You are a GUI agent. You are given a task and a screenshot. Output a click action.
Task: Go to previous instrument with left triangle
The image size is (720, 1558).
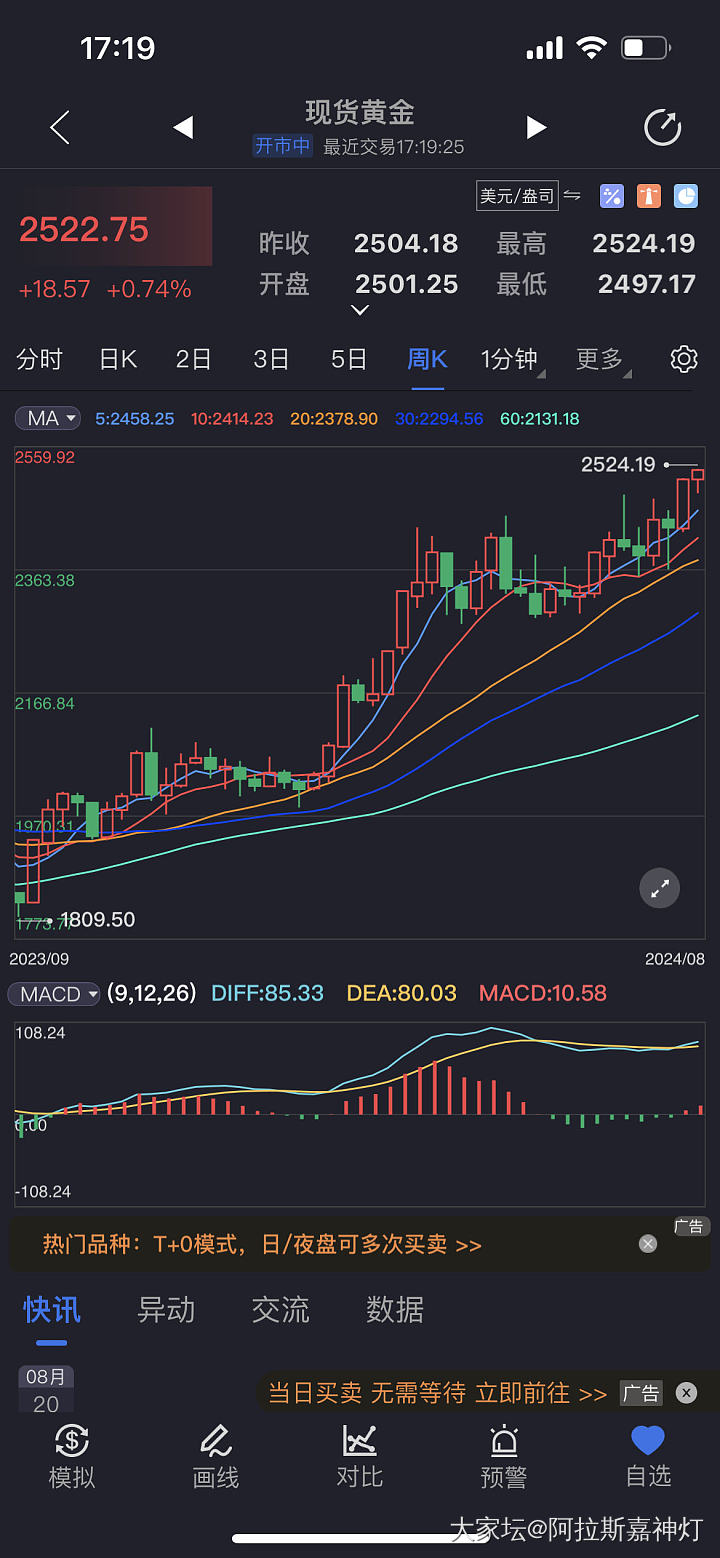[183, 128]
